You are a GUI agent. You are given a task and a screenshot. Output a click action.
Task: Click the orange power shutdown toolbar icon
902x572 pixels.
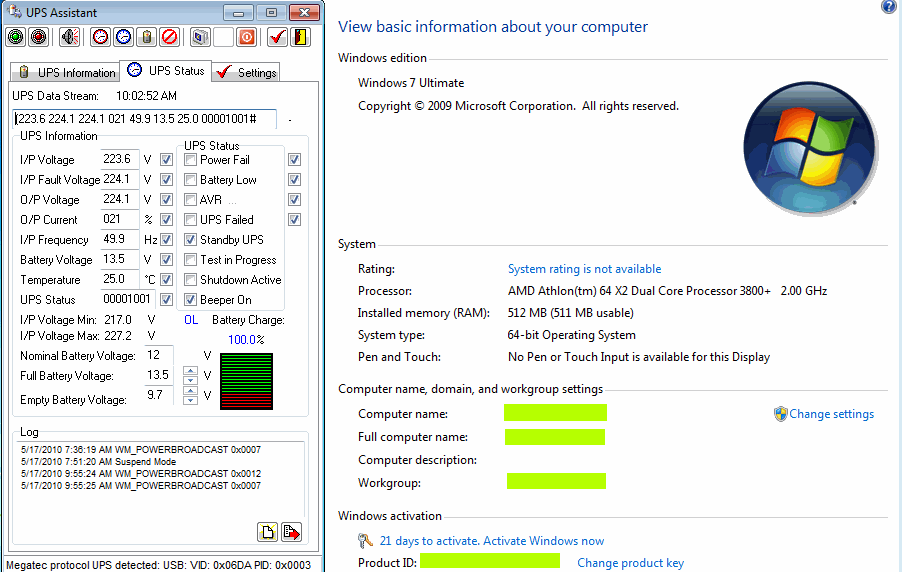[247, 37]
